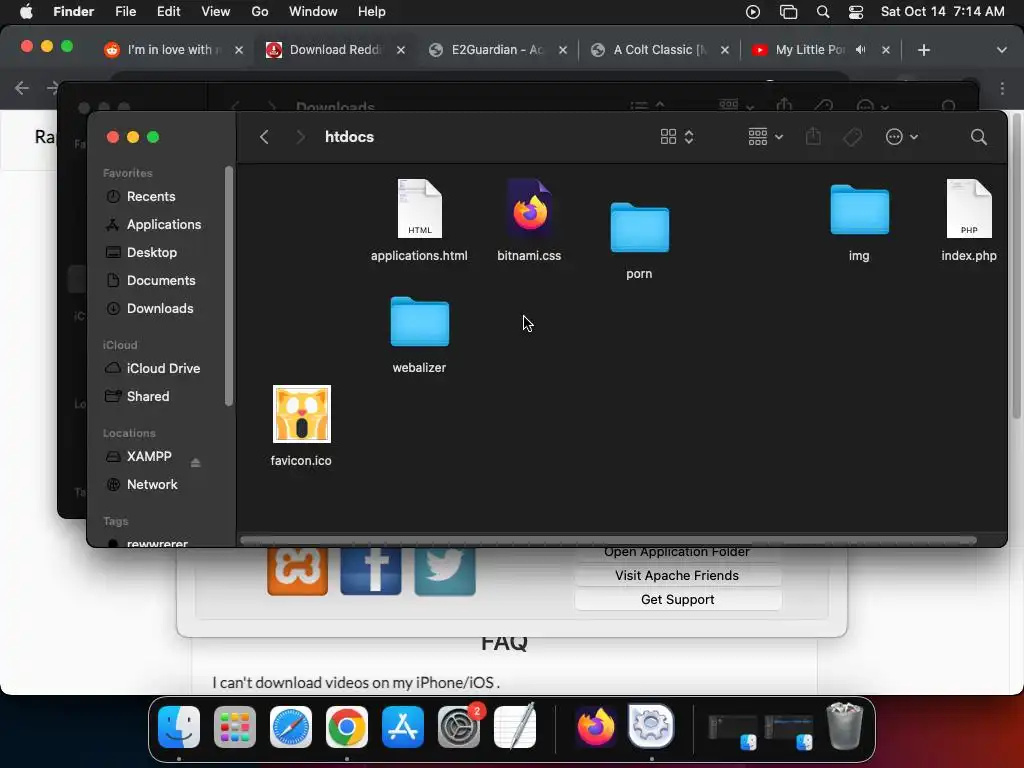Open Control Center from menu bar
Viewport: 1024px width, 768px height.
856,12
